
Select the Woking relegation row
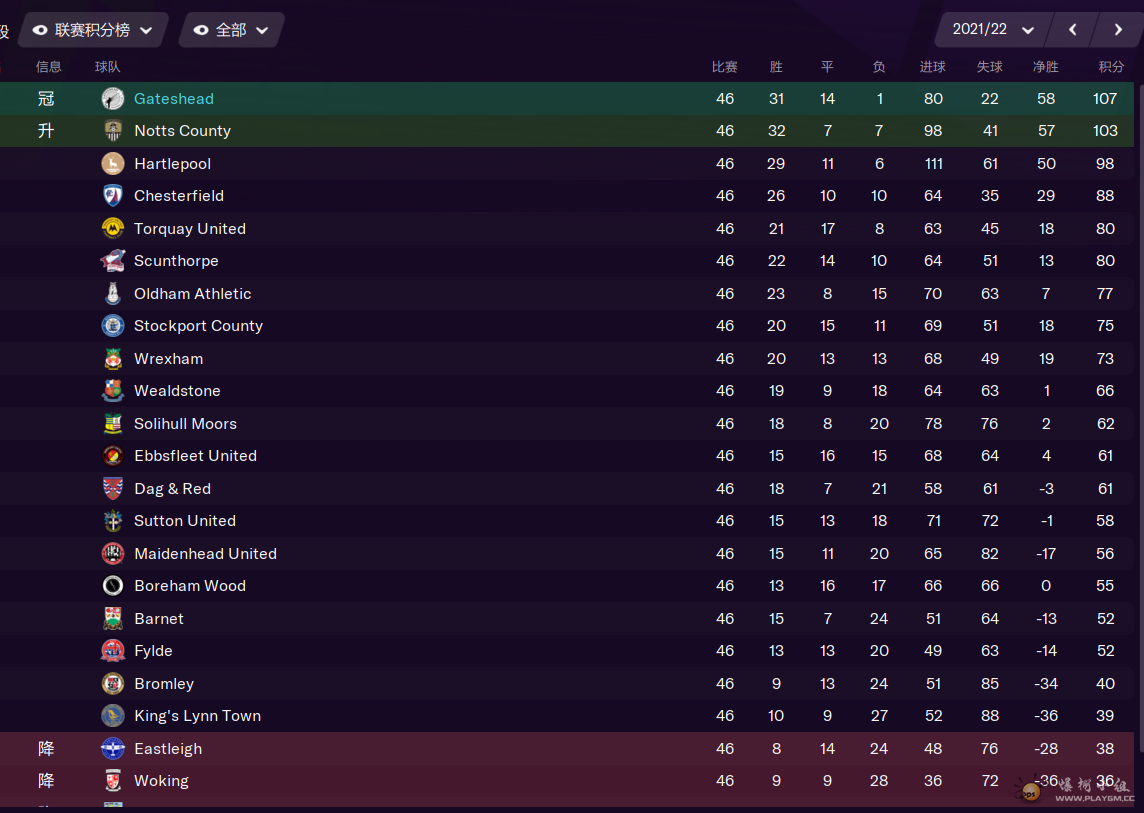click(x=400, y=781)
